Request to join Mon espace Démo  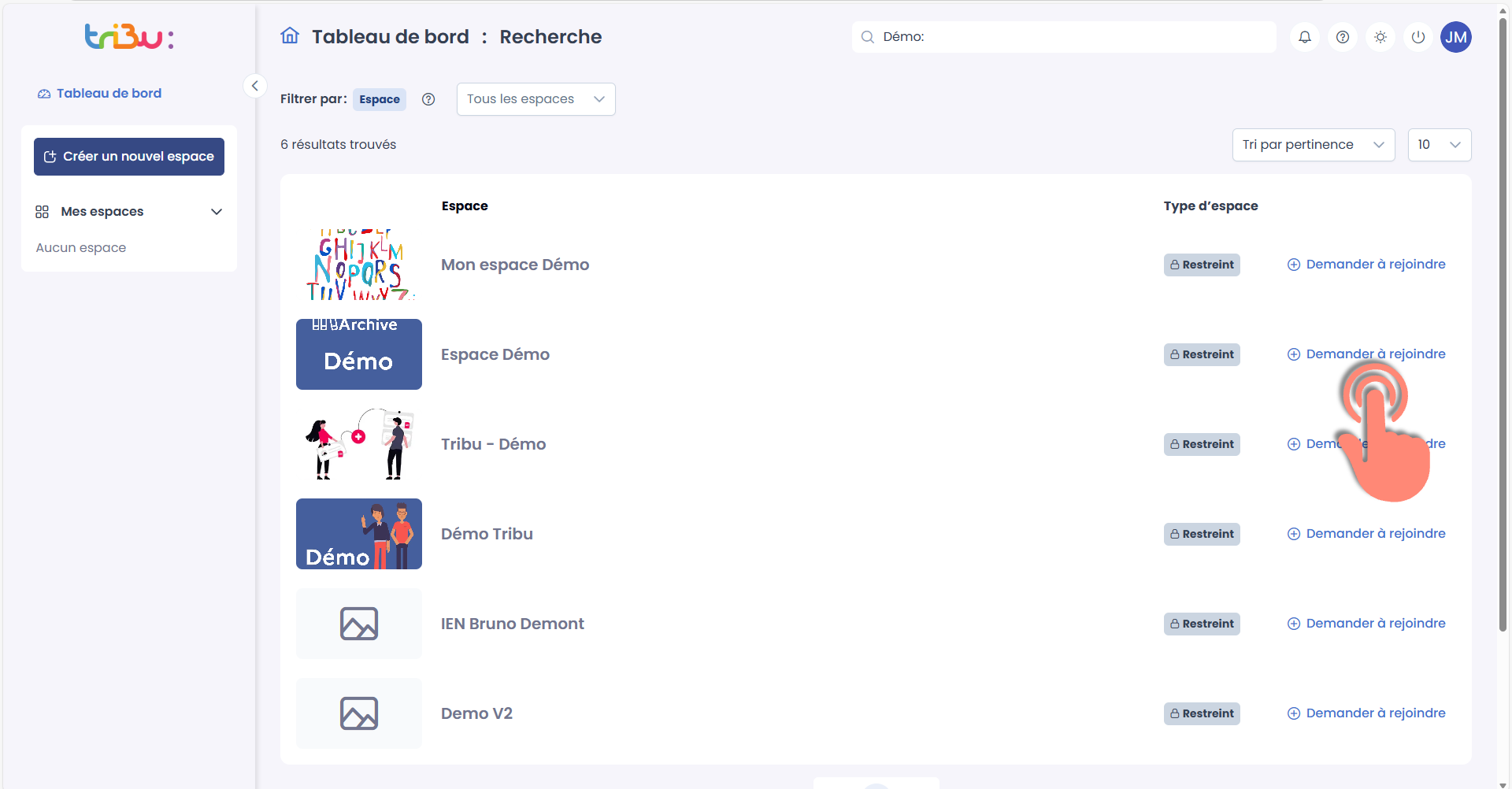tap(1366, 265)
